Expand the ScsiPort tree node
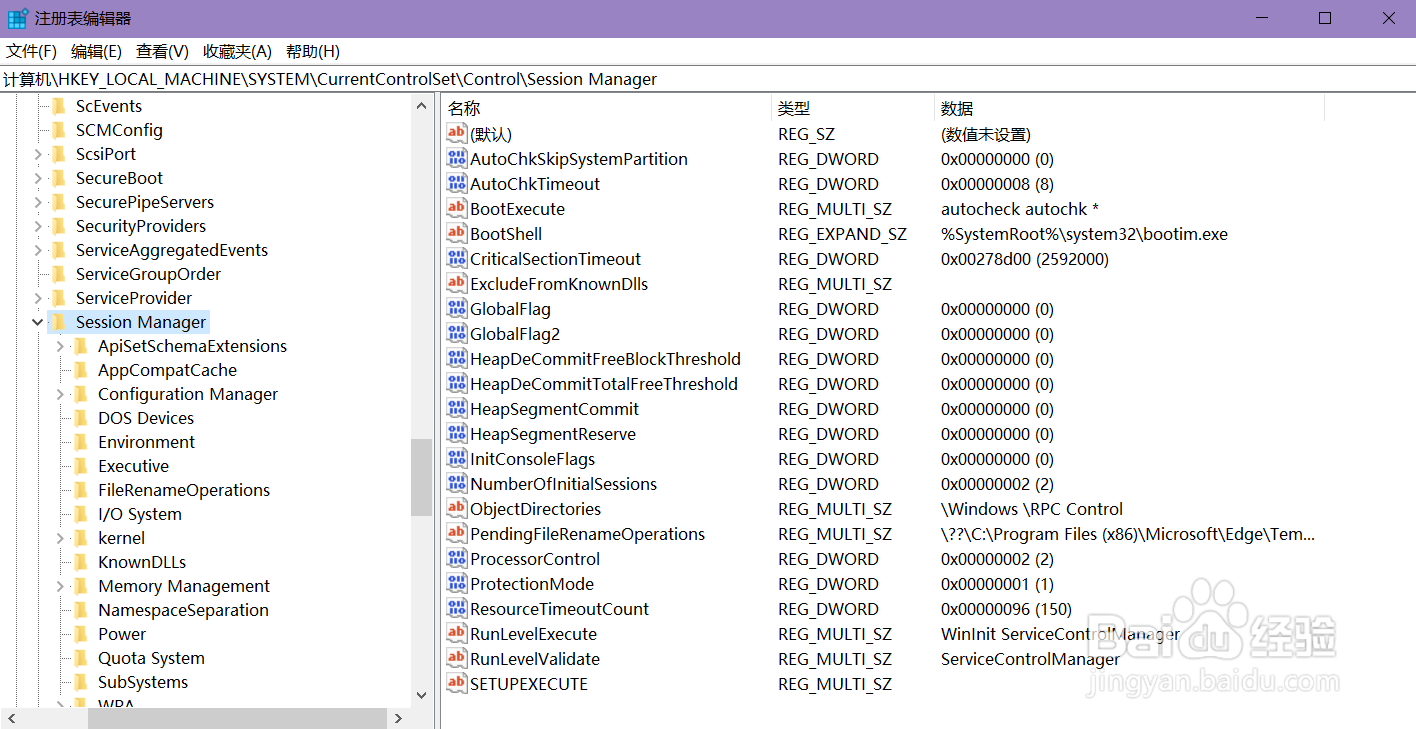Image resolution: width=1416 pixels, height=729 pixels. [x=38, y=154]
